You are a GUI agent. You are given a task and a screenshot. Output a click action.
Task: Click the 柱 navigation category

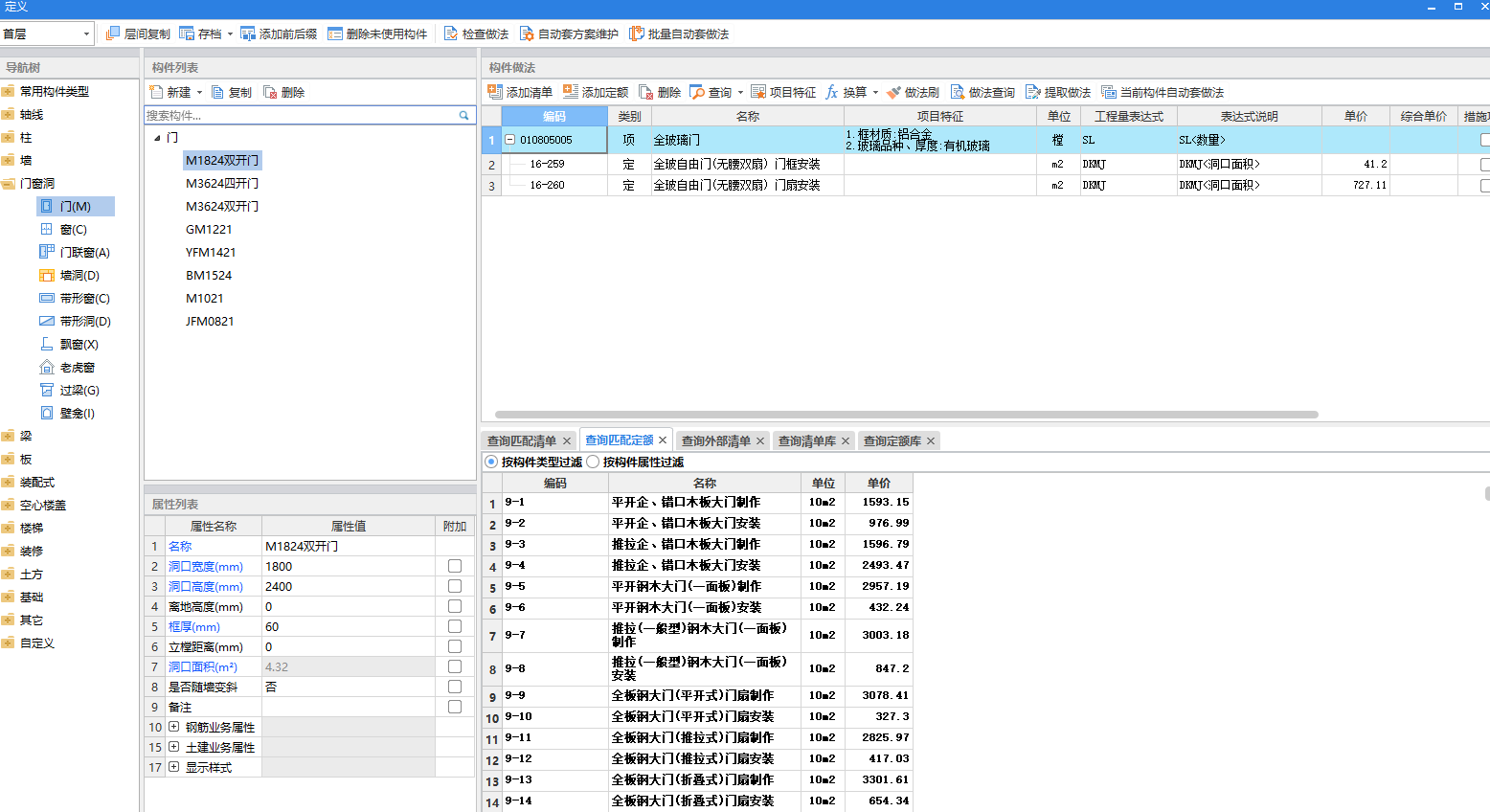coord(26,137)
